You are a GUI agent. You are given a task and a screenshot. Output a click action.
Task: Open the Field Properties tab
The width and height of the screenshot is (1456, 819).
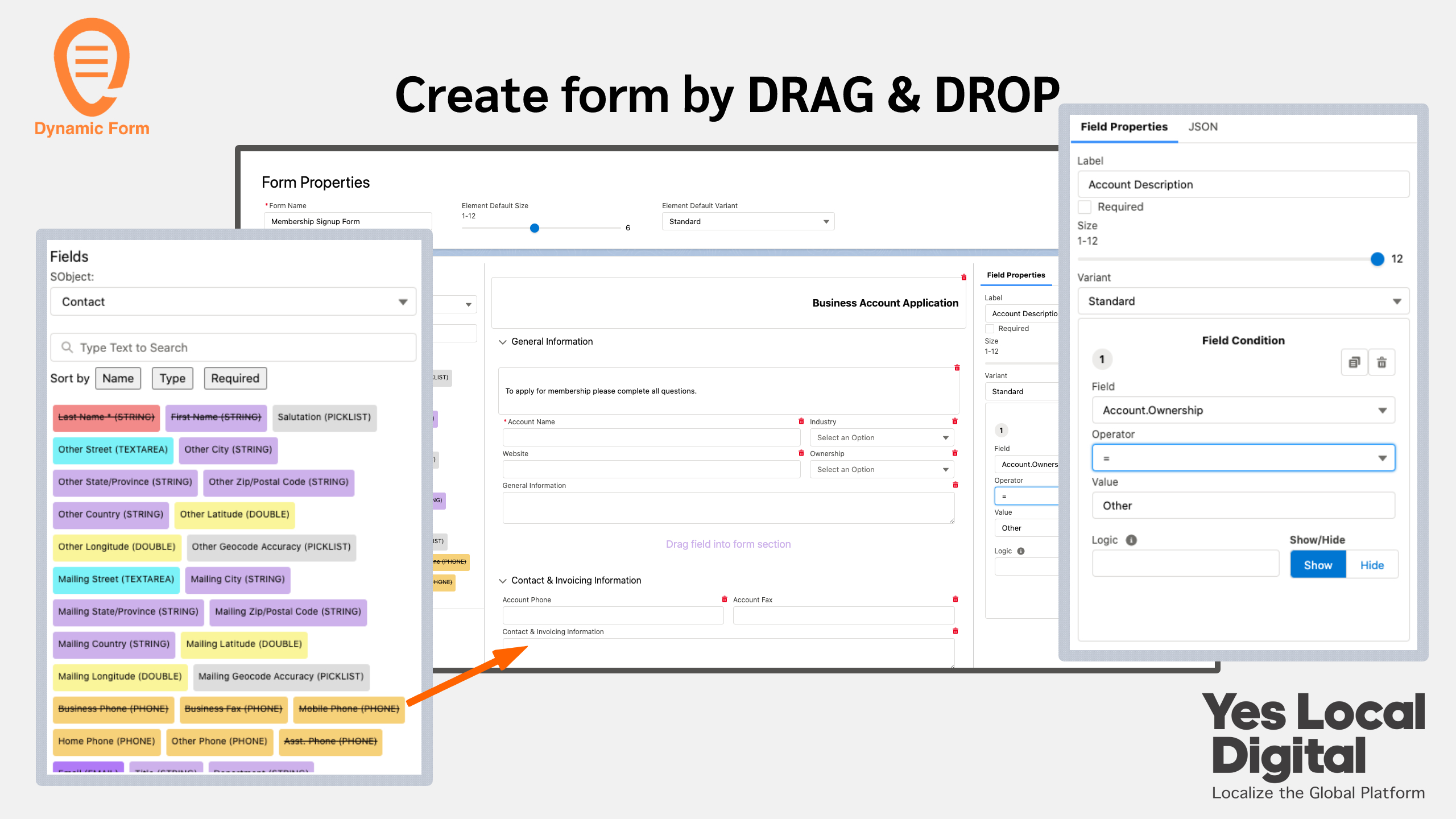[1124, 127]
